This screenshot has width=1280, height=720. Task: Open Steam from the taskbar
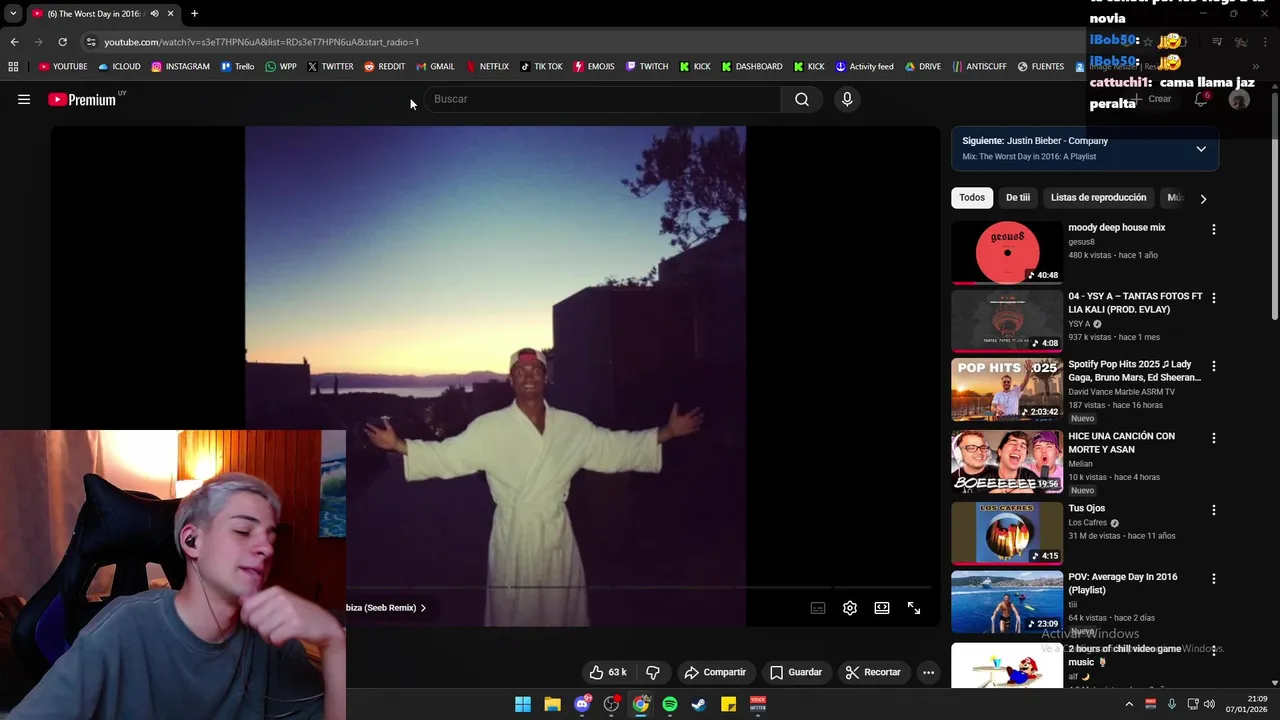(x=699, y=704)
